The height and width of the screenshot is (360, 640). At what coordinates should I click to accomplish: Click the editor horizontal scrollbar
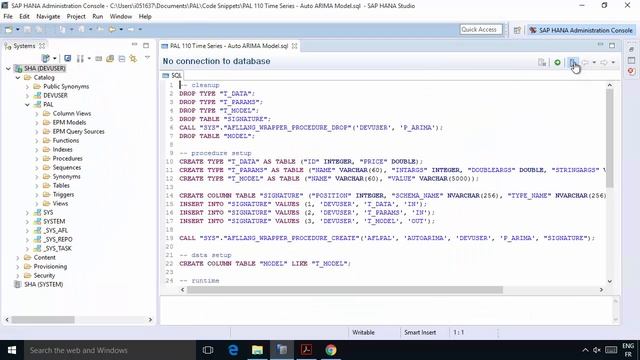coord(344,290)
